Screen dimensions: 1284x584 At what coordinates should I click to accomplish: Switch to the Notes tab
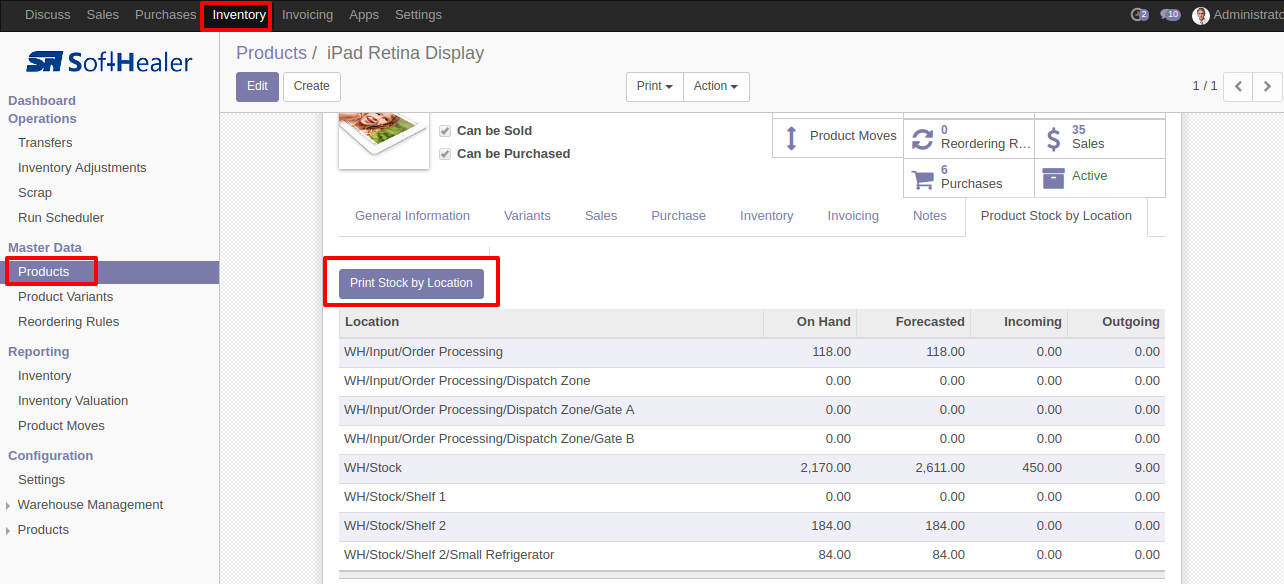click(x=930, y=216)
